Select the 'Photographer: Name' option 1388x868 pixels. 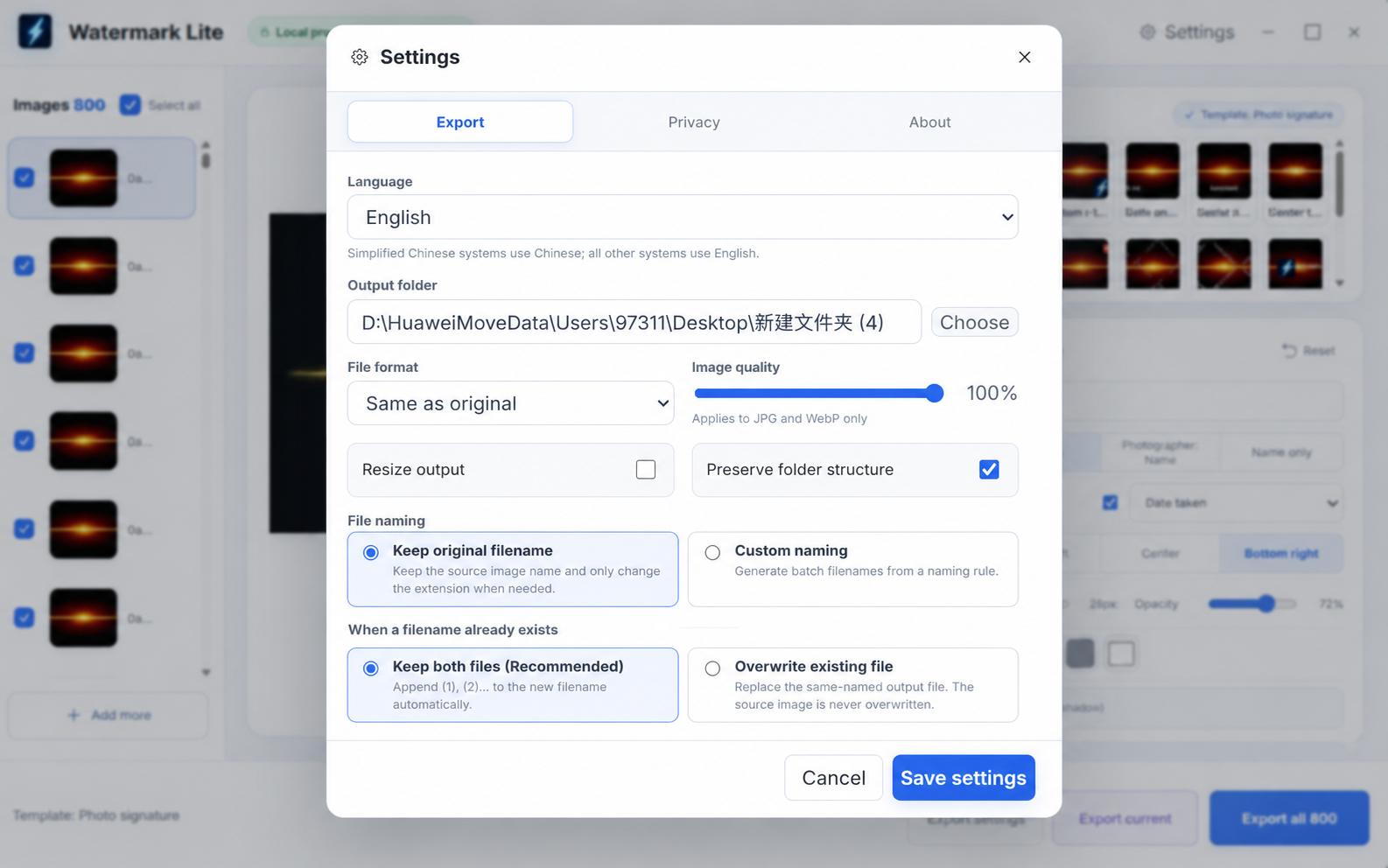point(1160,452)
